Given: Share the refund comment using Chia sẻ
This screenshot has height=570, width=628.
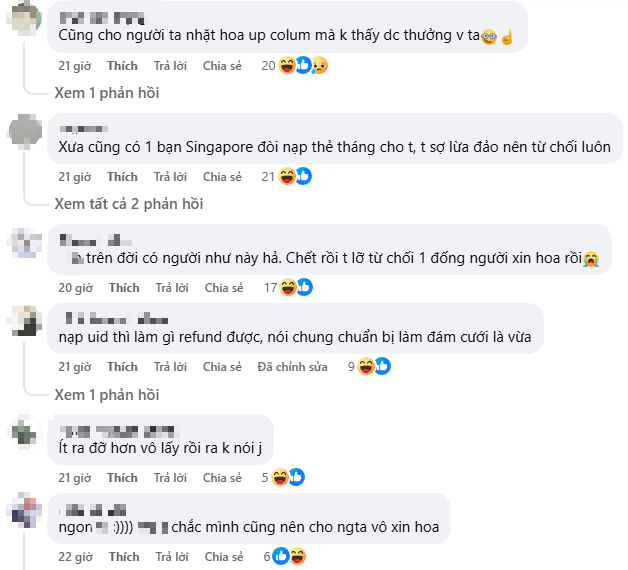Looking at the screenshot, I should tap(222, 367).
